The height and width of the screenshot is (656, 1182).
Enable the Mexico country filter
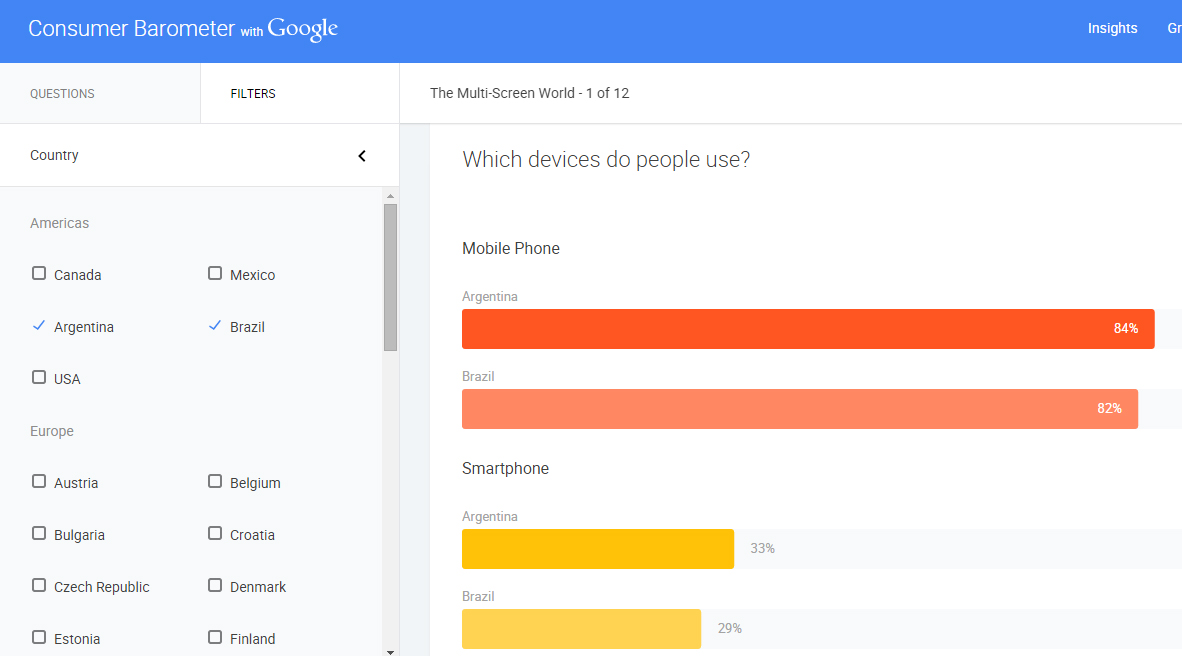click(x=215, y=274)
